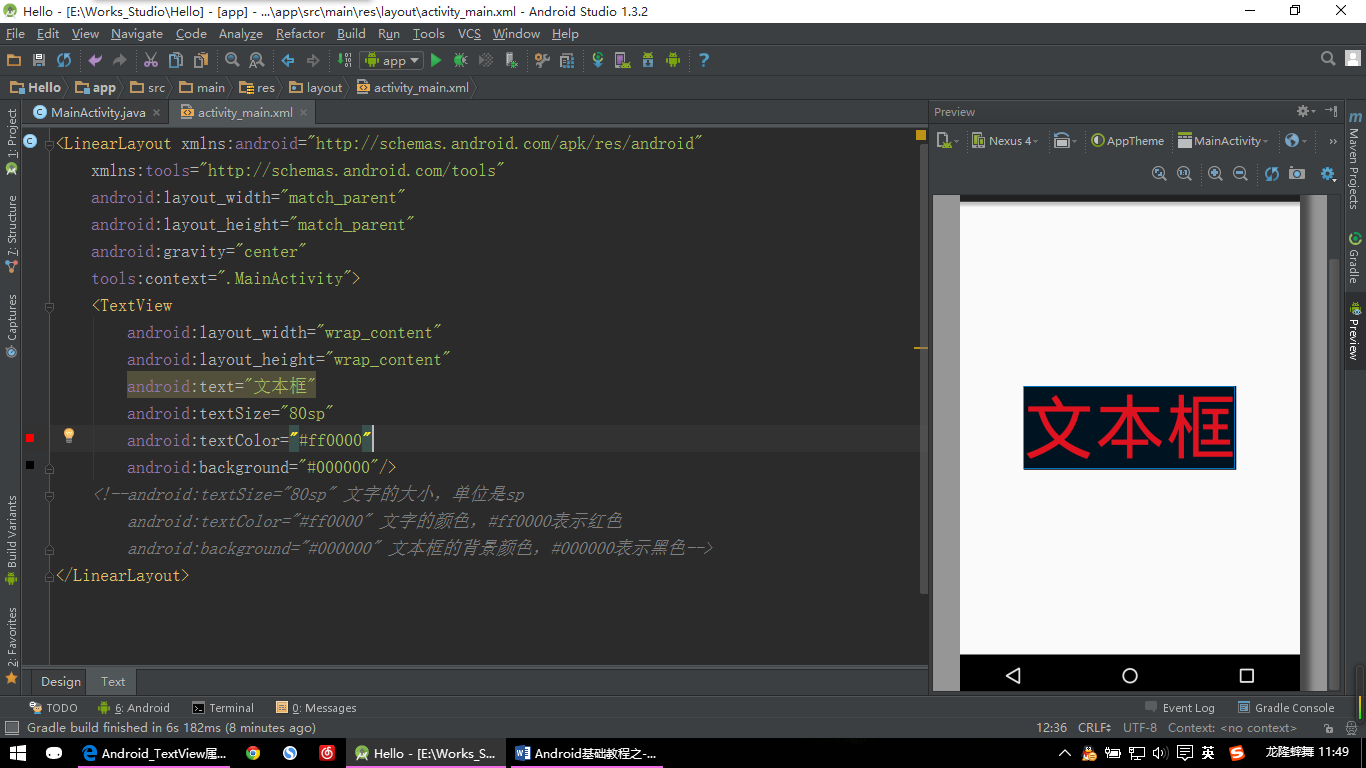Start debugging with the green bug icon

click(x=461, y=60)
